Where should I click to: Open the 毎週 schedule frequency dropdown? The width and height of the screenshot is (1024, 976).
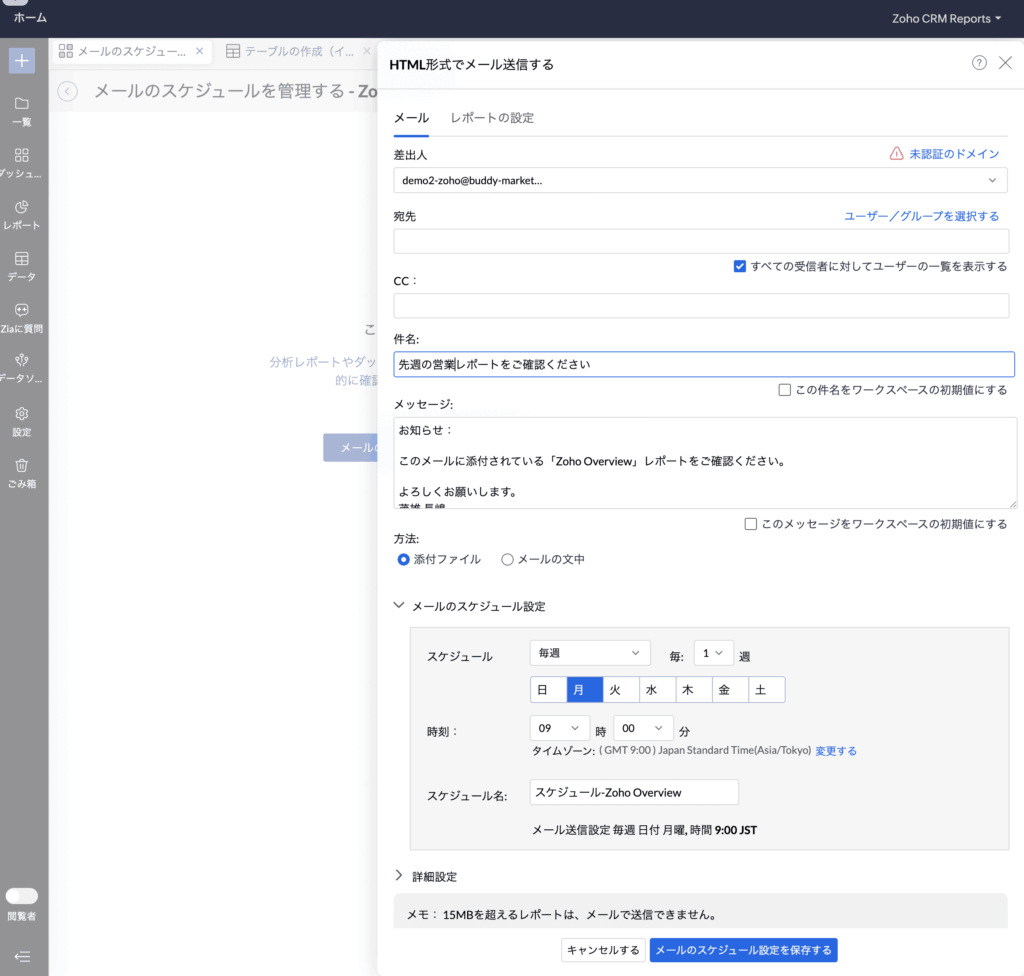590,653
